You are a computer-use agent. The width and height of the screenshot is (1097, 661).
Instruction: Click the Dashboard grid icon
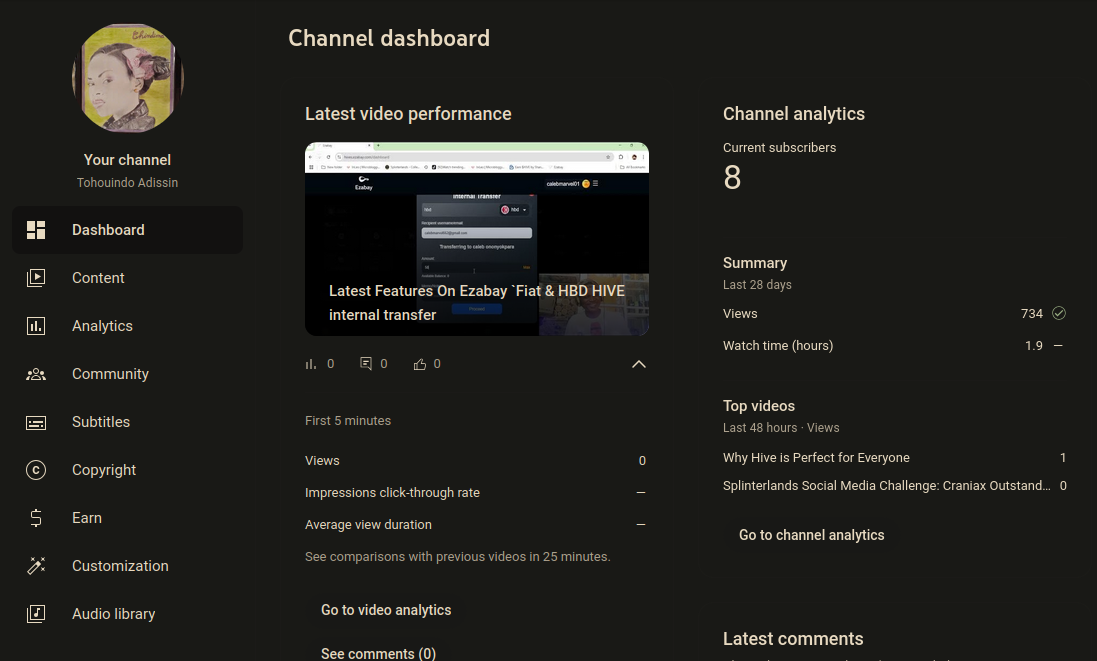(36, 230)
